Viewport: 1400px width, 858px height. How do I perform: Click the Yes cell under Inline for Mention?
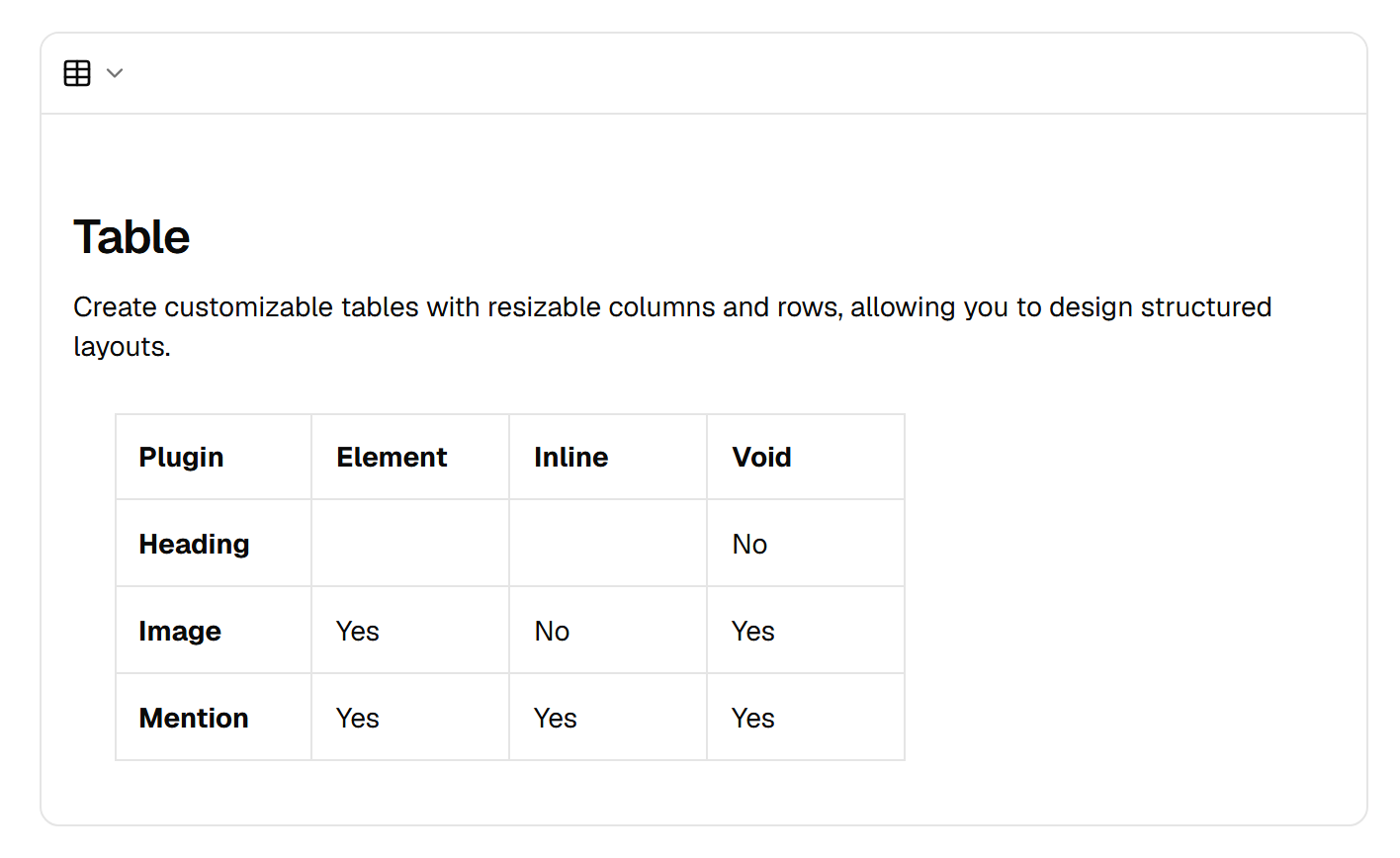click(x=608, y=718)
